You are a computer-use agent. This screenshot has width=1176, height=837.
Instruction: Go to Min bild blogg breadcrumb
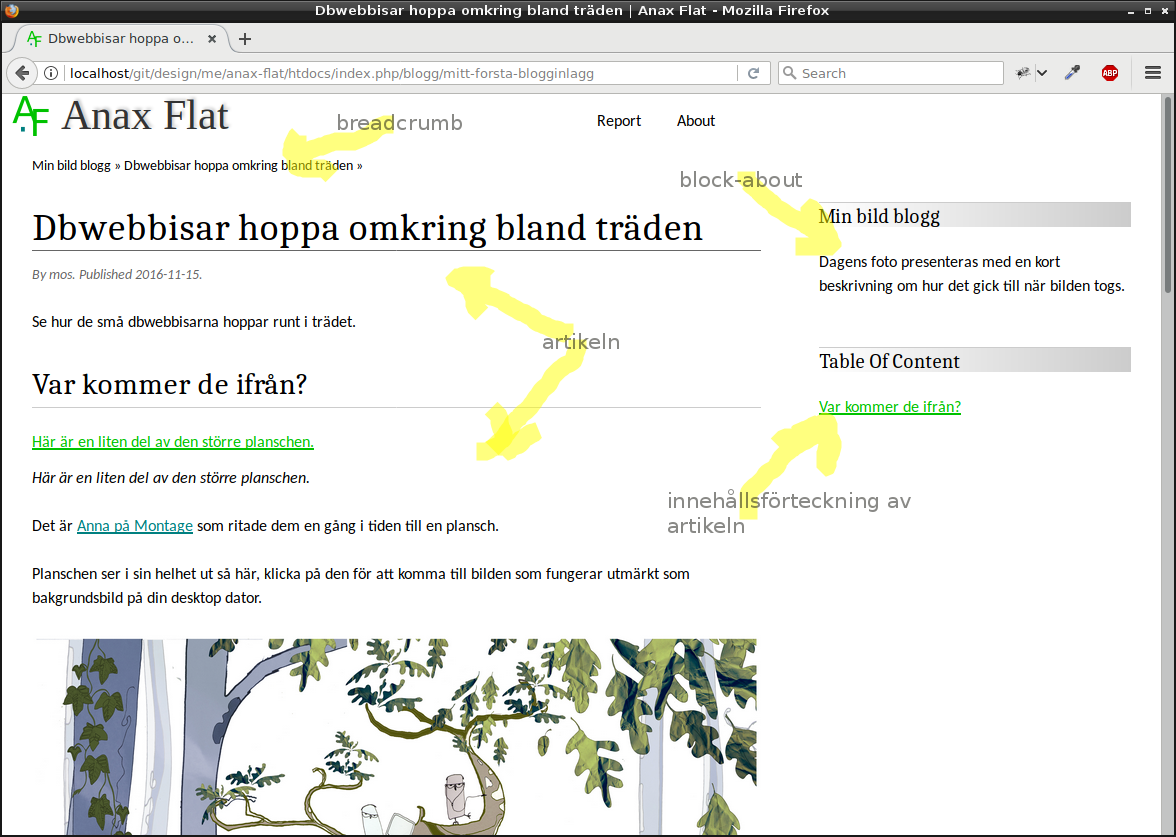point(71,165)
